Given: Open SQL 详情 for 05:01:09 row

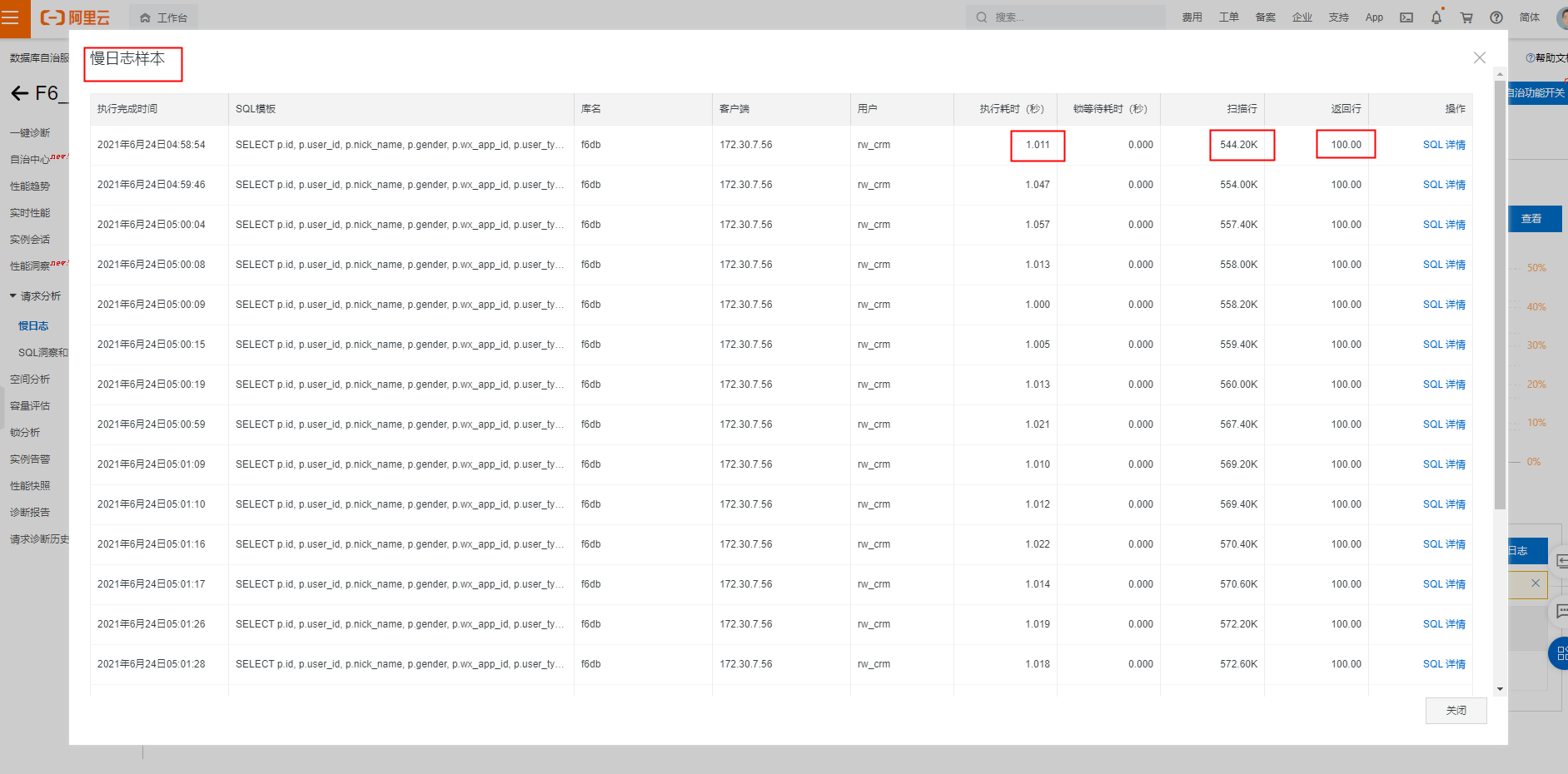Looking at the screenshot, I should tap(1444, 464).
